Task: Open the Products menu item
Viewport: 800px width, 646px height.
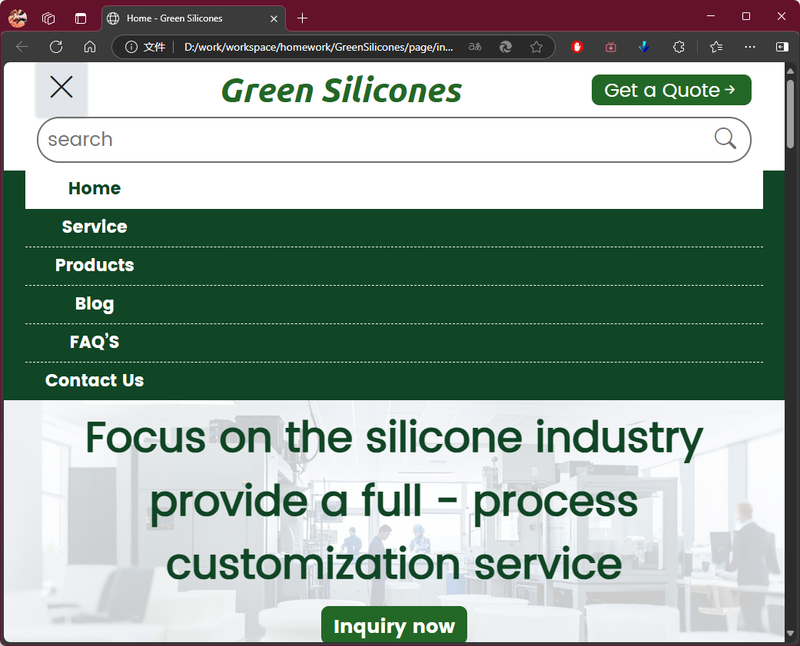Action: pyautogui.click(x=94, y=265)
